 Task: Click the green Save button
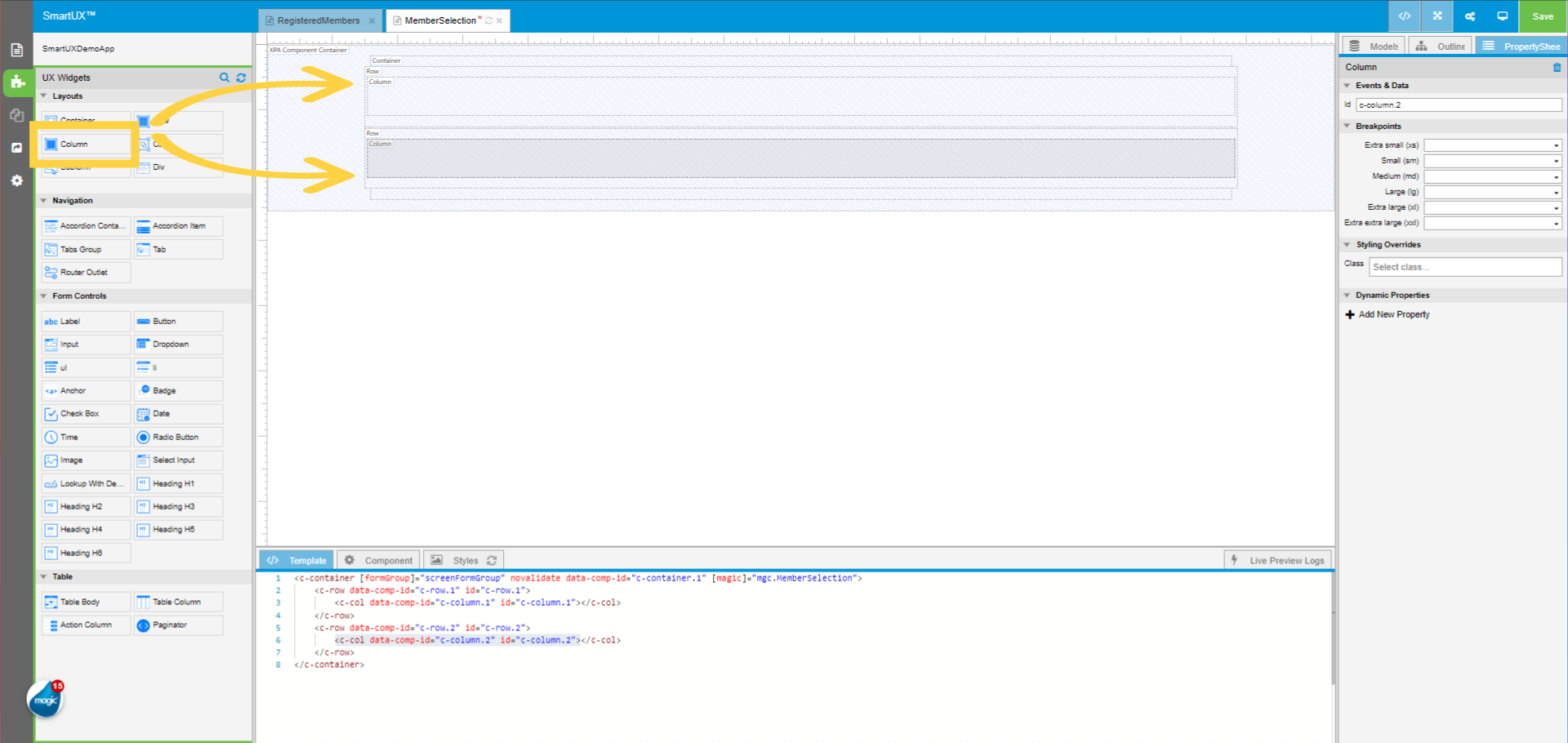[1542, 16]
